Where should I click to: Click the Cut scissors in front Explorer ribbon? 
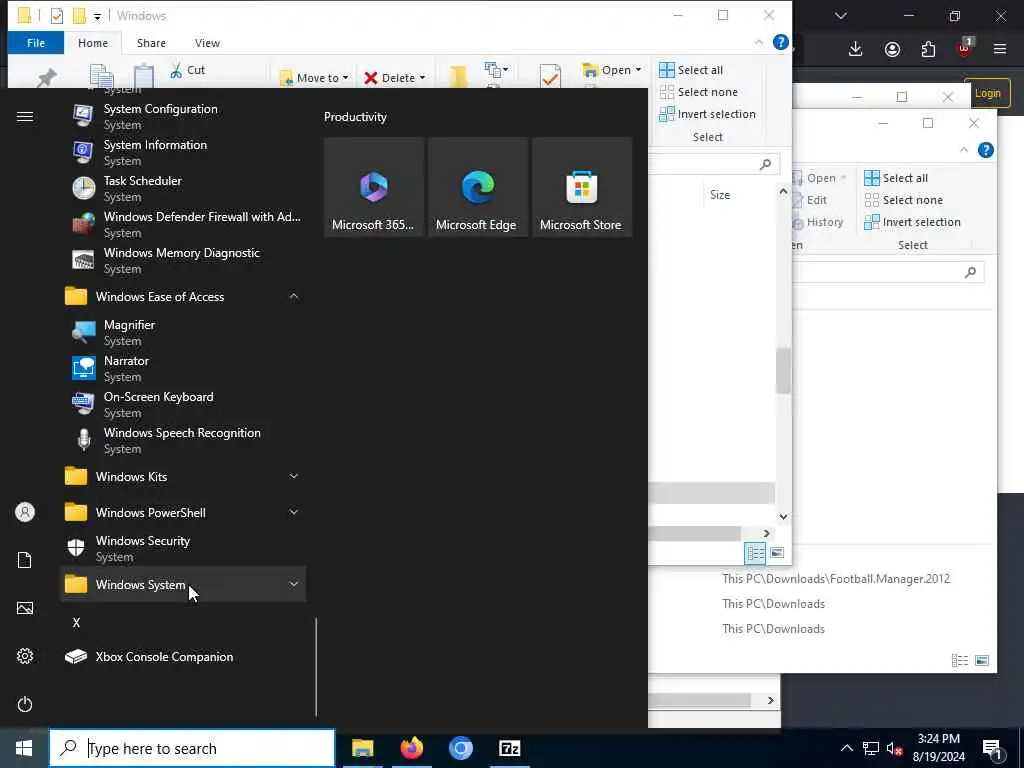(187, 70)
